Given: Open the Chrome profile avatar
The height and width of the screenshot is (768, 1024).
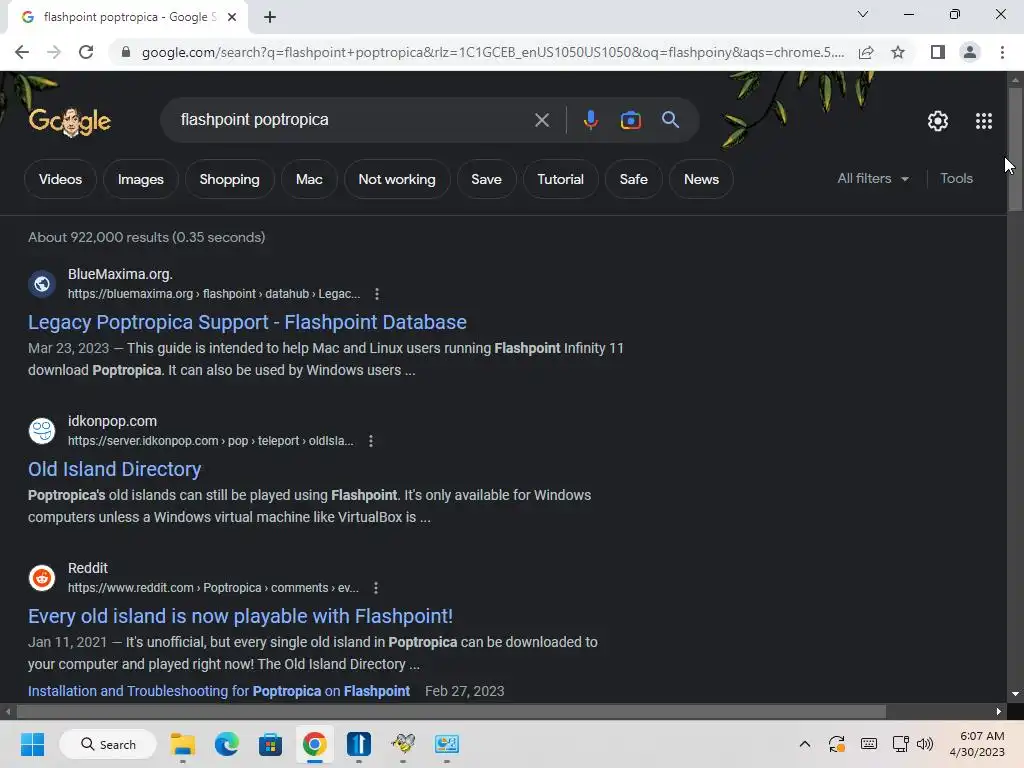Looking at the screenshot, I should coord(970,52).
